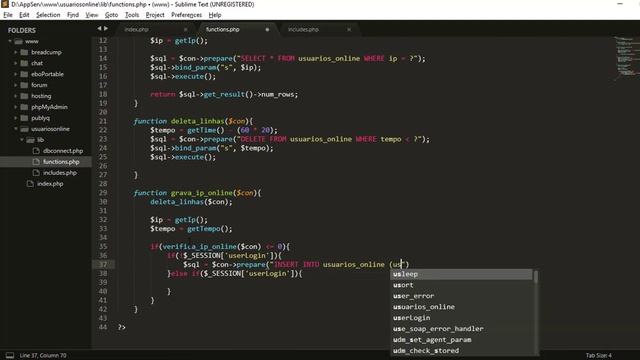Expand the forum folder
Screen dimensions: 640x360
click(x=16, y=85)
